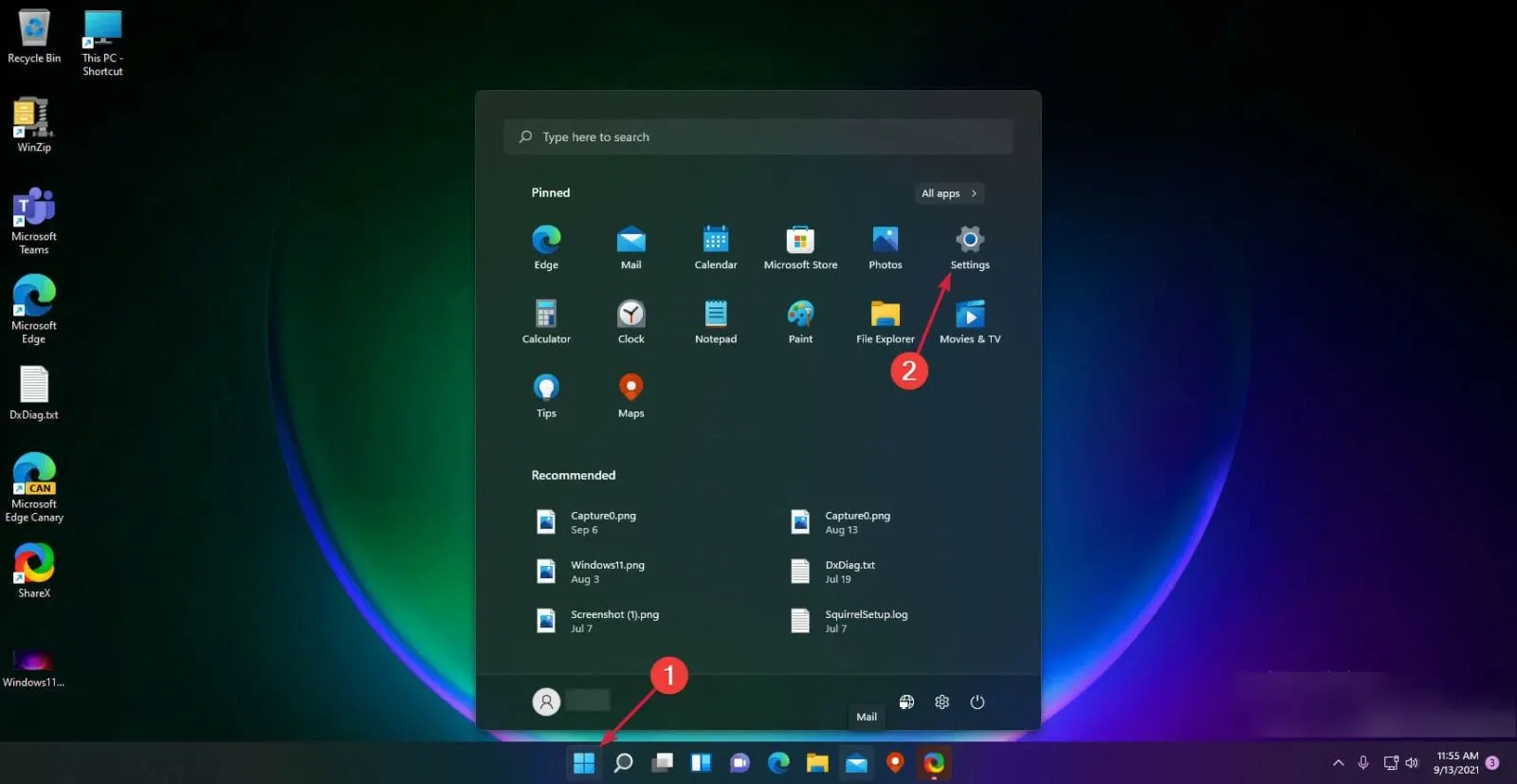Image resolution: width=1517 pixels, height=784 pixels.
Task: Click the Maps pin on taskbar
Action: (x=895, y=762)
